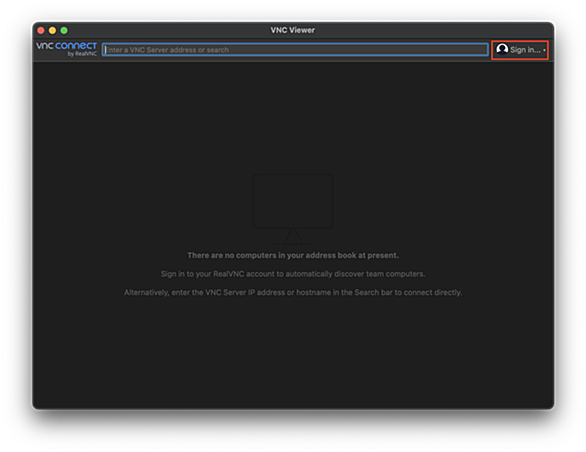Click the 'no computers in your address book' message
Image resolution: width=586 pixels, height=452 pixels.
coord(293,255)
